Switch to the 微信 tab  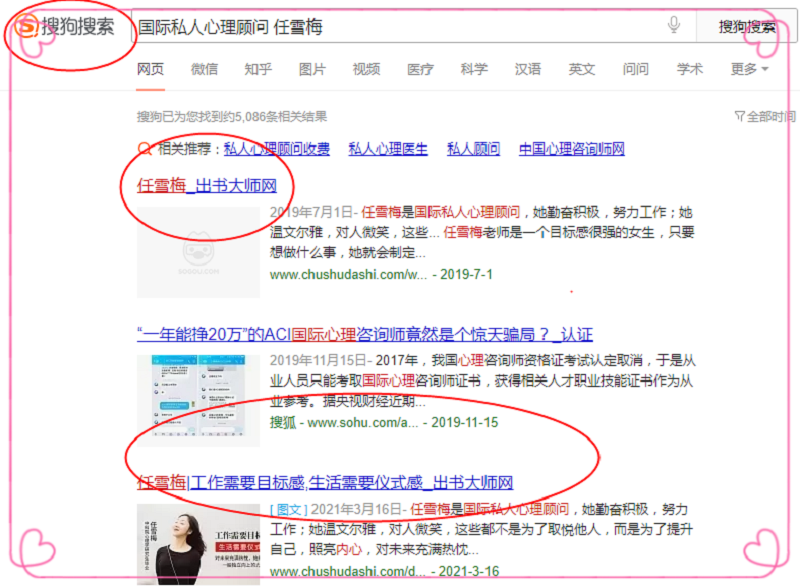pos(204,69)
